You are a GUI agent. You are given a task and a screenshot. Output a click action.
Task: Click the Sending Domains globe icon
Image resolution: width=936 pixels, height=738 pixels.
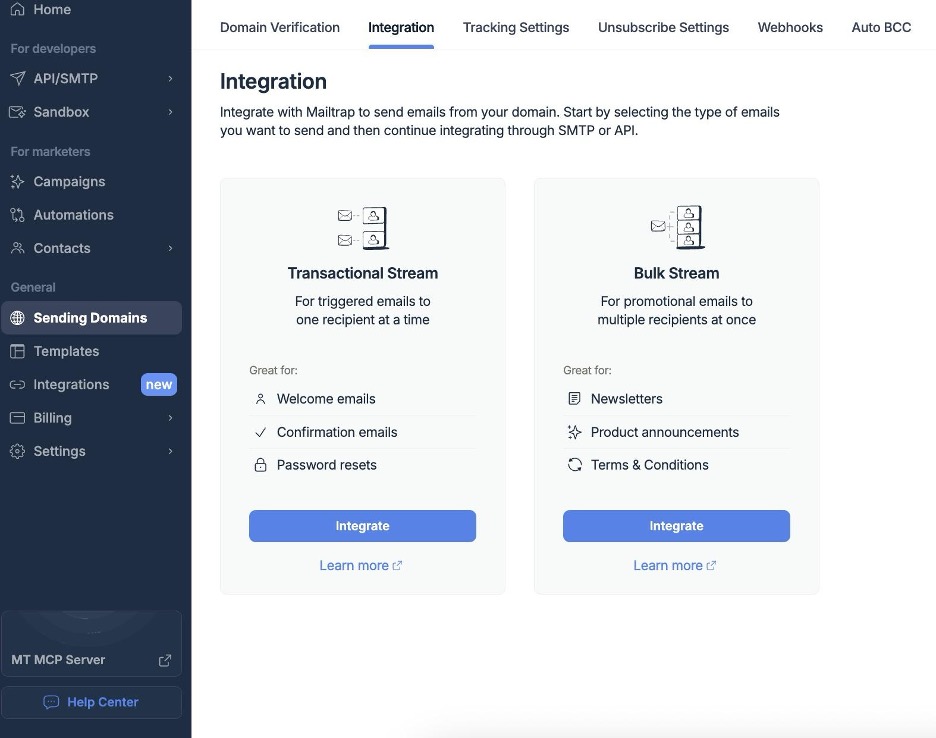[17, 318]
